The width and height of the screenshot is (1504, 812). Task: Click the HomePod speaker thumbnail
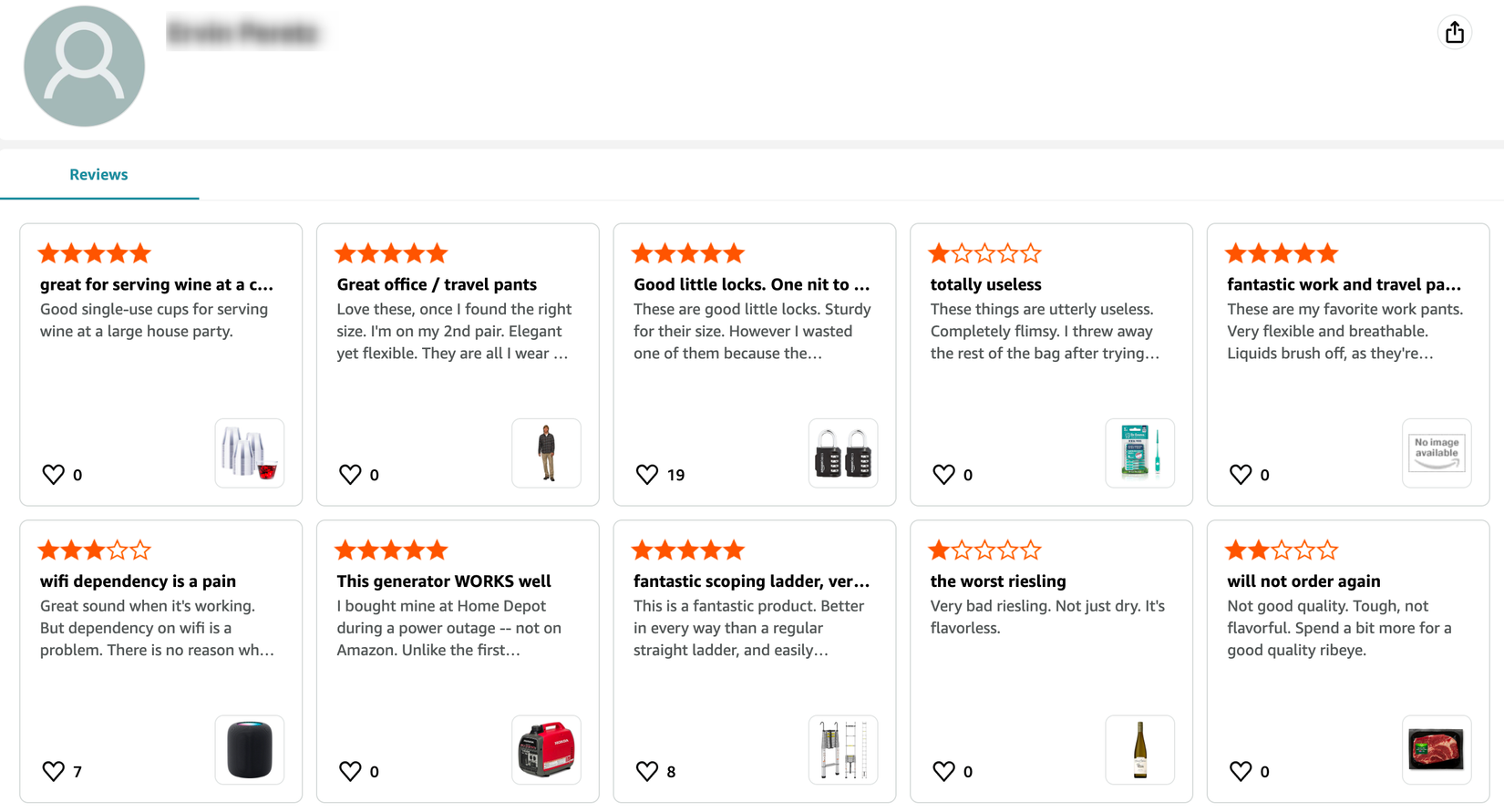249,749
